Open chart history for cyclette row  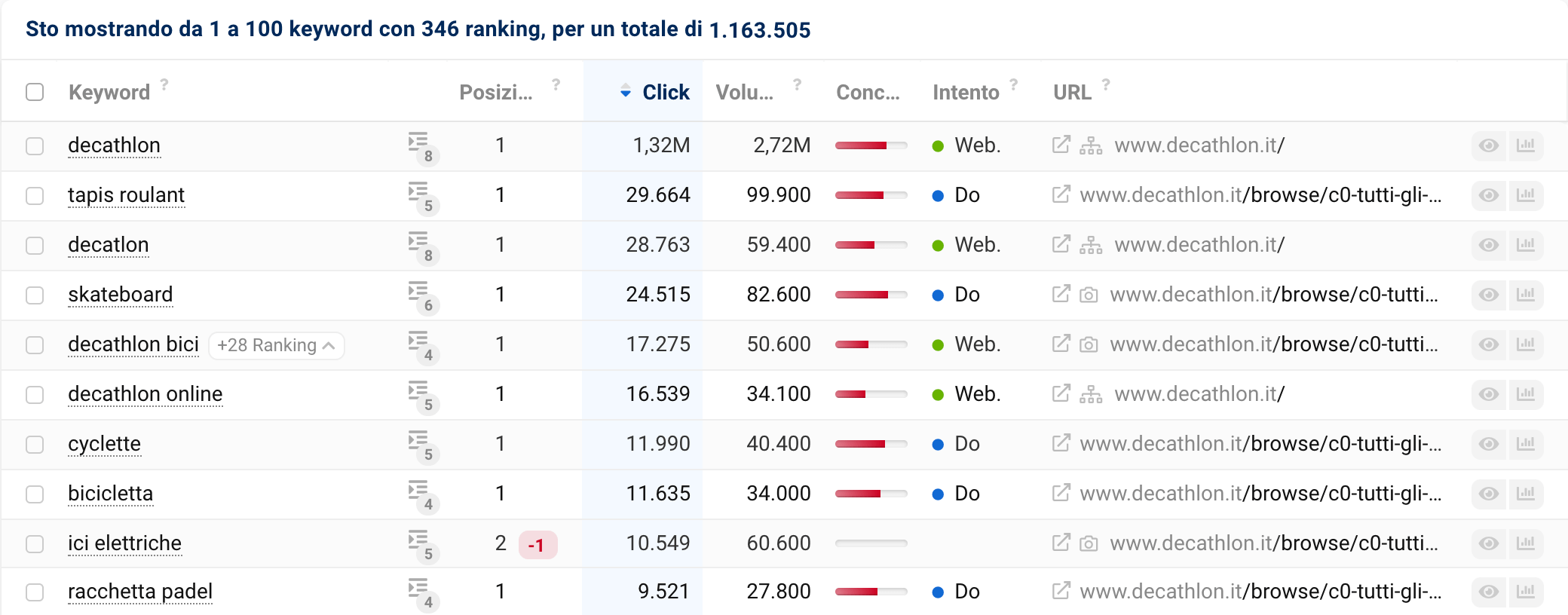click(x=1526, y=444)
